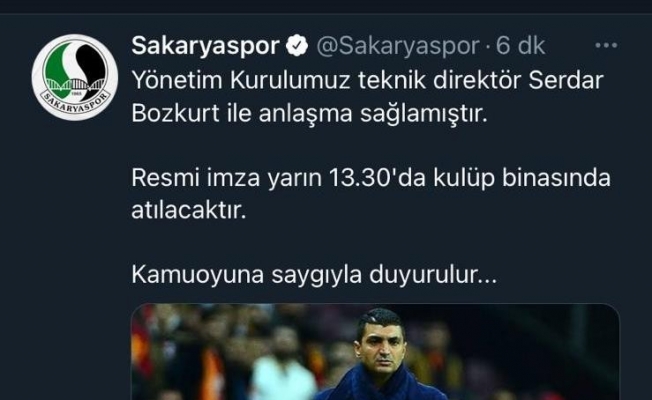The width and height of the screenshot is (652, 400).
Task: Click the green half of Sakaryaspor crest
Action: [x=58, y=67]
